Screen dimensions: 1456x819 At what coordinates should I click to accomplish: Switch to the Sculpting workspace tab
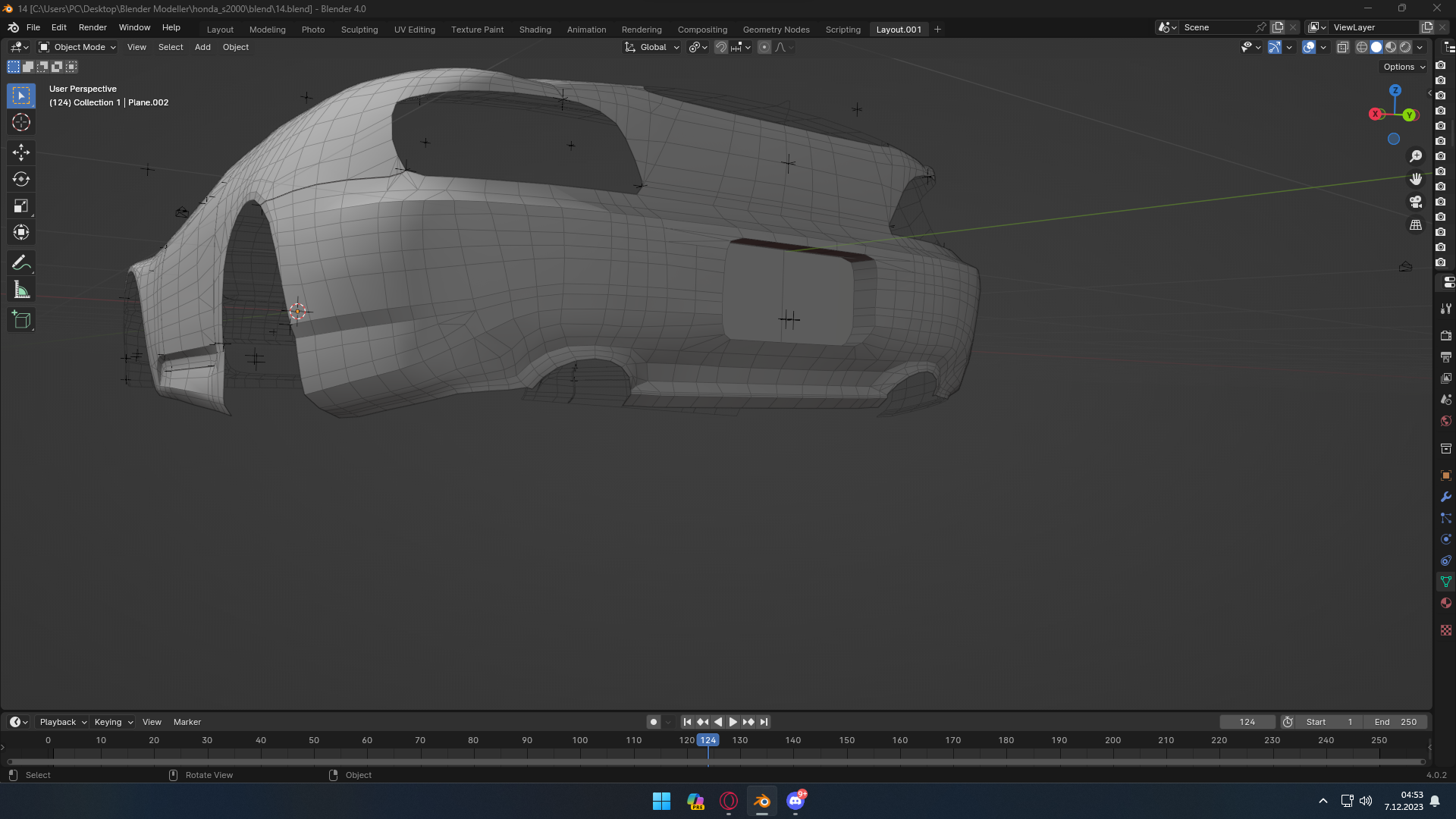point(359,30)
